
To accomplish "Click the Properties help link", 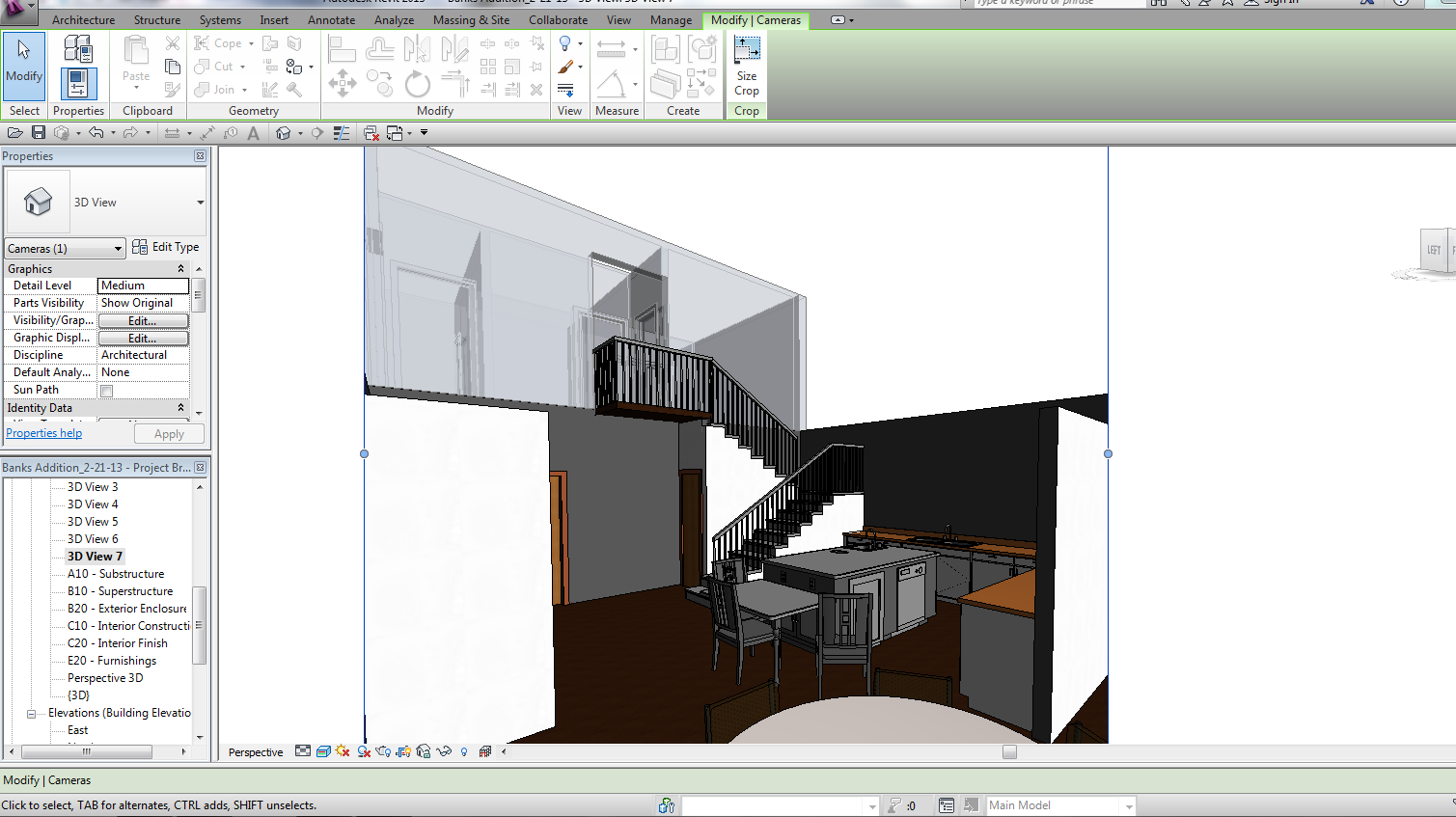I will pyautogui.click(x=44, y=433).
